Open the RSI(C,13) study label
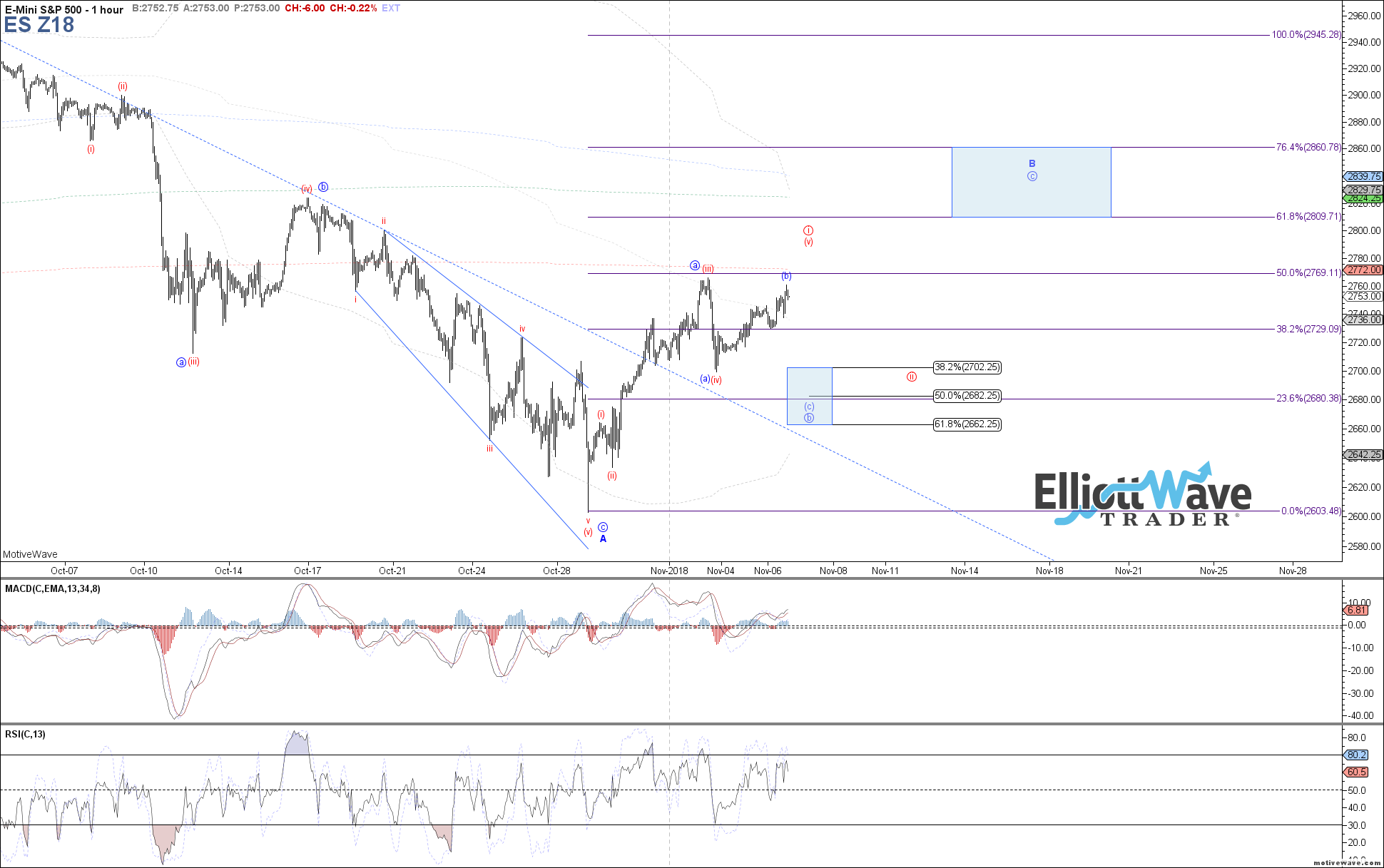The height and width of the screenshot is (868, 1384). pos(25,735)
